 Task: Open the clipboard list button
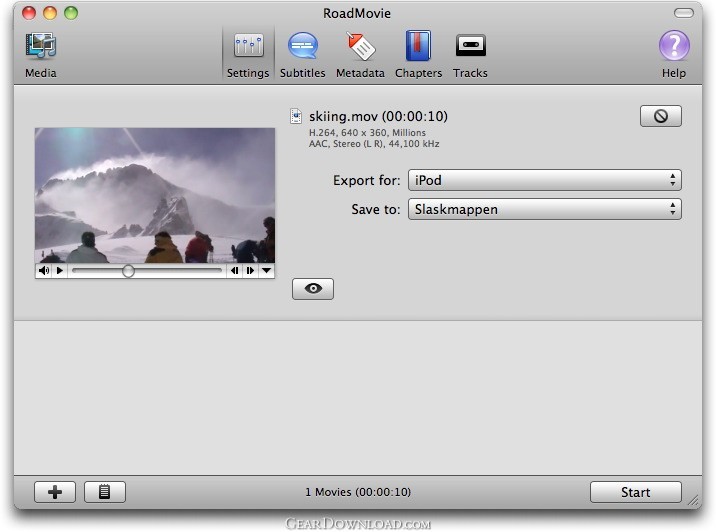[x=105, y=492]
